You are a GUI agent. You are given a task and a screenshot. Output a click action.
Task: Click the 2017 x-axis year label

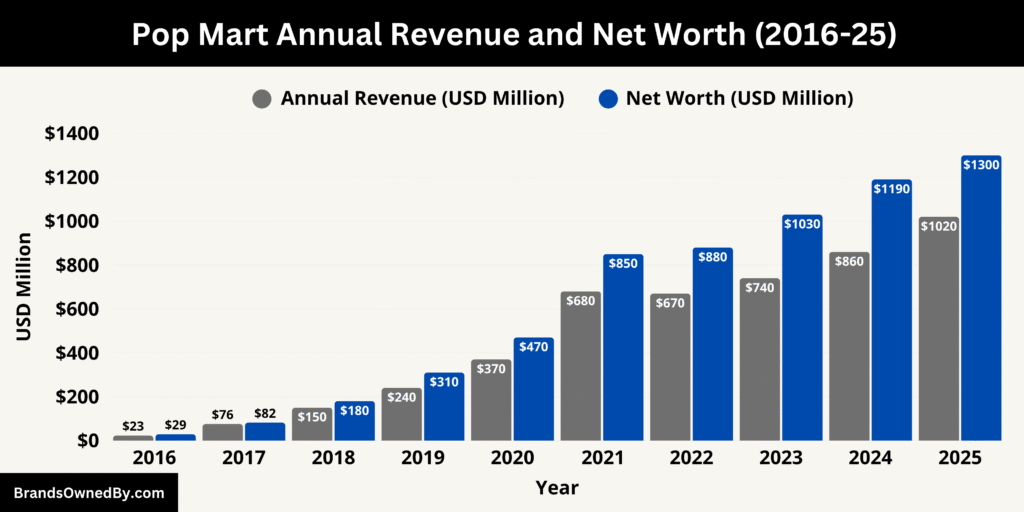point(244,458)
